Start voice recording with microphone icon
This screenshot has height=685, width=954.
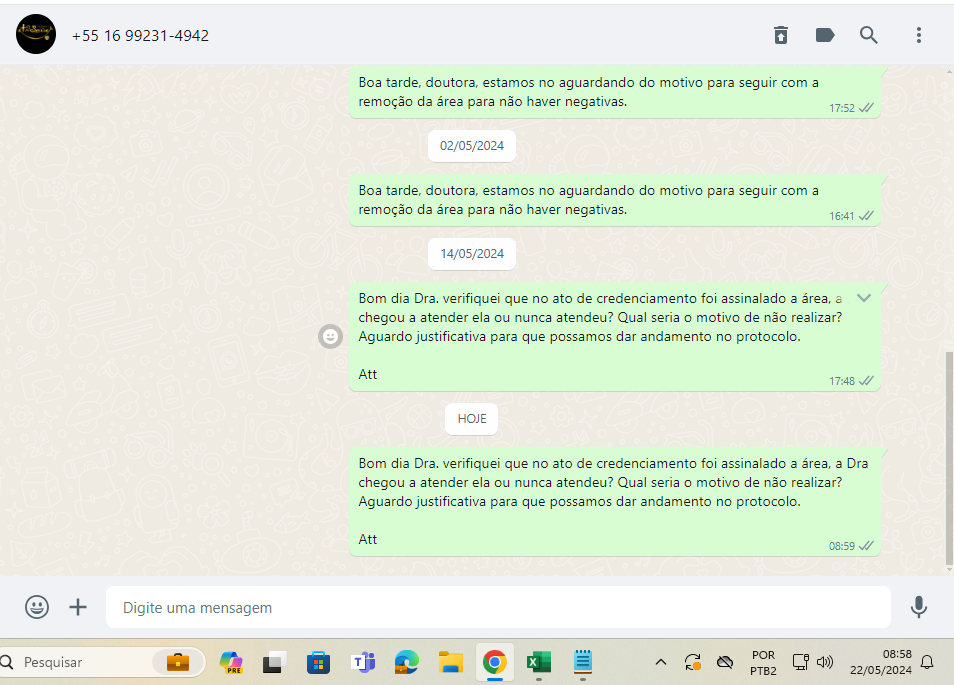click(918, 607)
